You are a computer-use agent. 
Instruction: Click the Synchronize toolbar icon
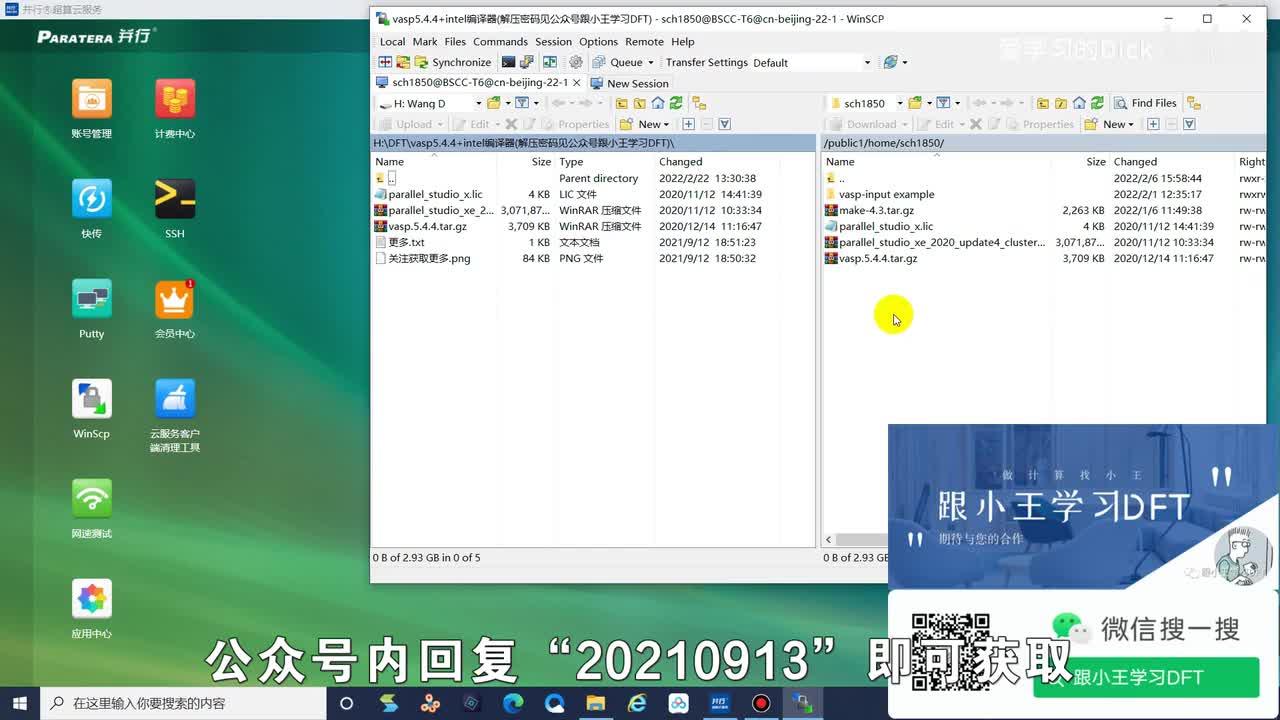click(421, 62)
